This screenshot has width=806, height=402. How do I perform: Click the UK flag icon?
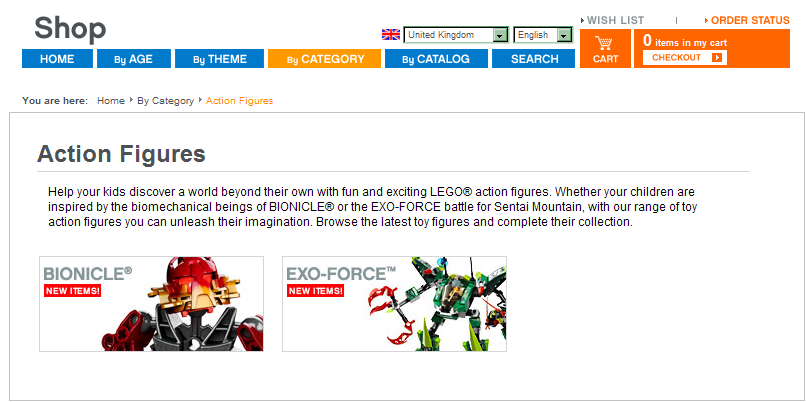[x=391, y=35]
